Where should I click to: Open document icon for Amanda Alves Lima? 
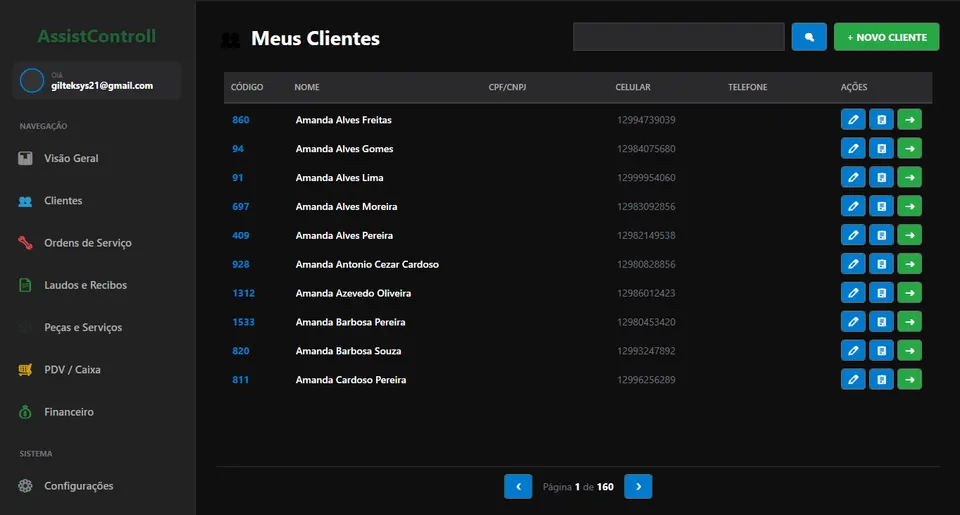882,177
